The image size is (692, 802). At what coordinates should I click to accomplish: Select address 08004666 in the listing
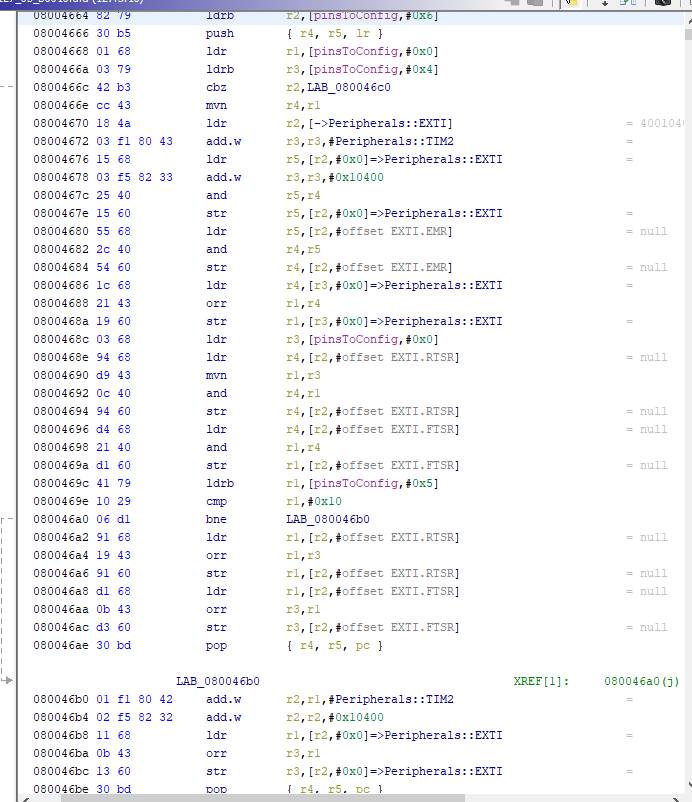pos(61,33)
